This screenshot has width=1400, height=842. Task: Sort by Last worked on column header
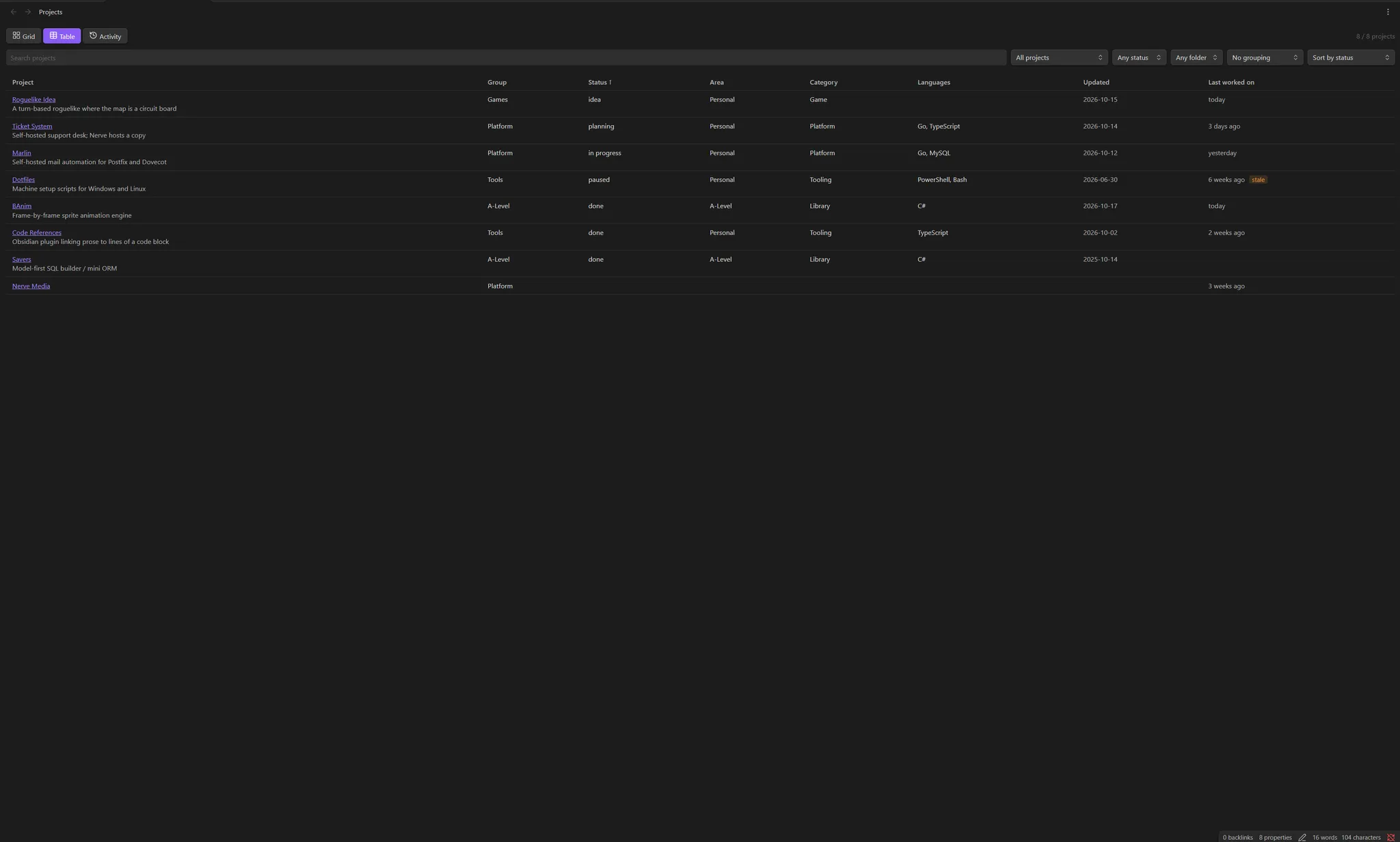[1230, 83]
